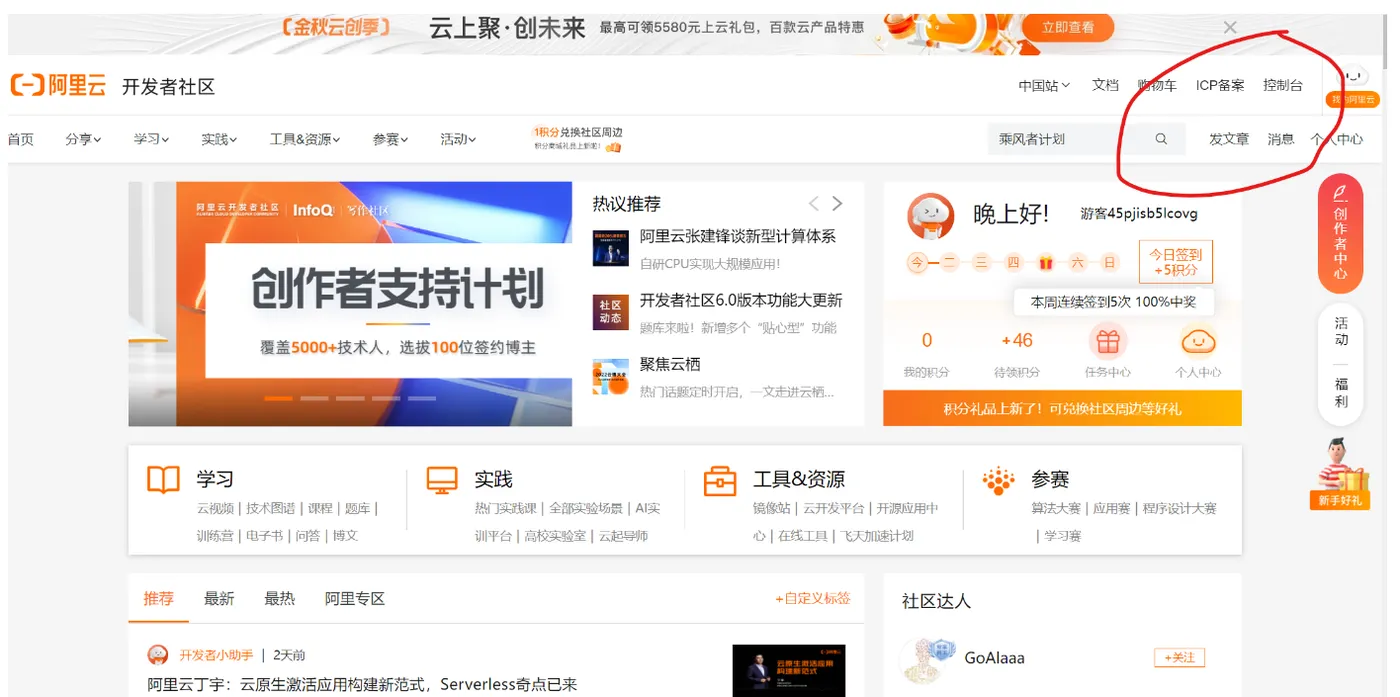1400x697 pixels.
Task: Open the 热门实践课 link
Action: [505, 508]
